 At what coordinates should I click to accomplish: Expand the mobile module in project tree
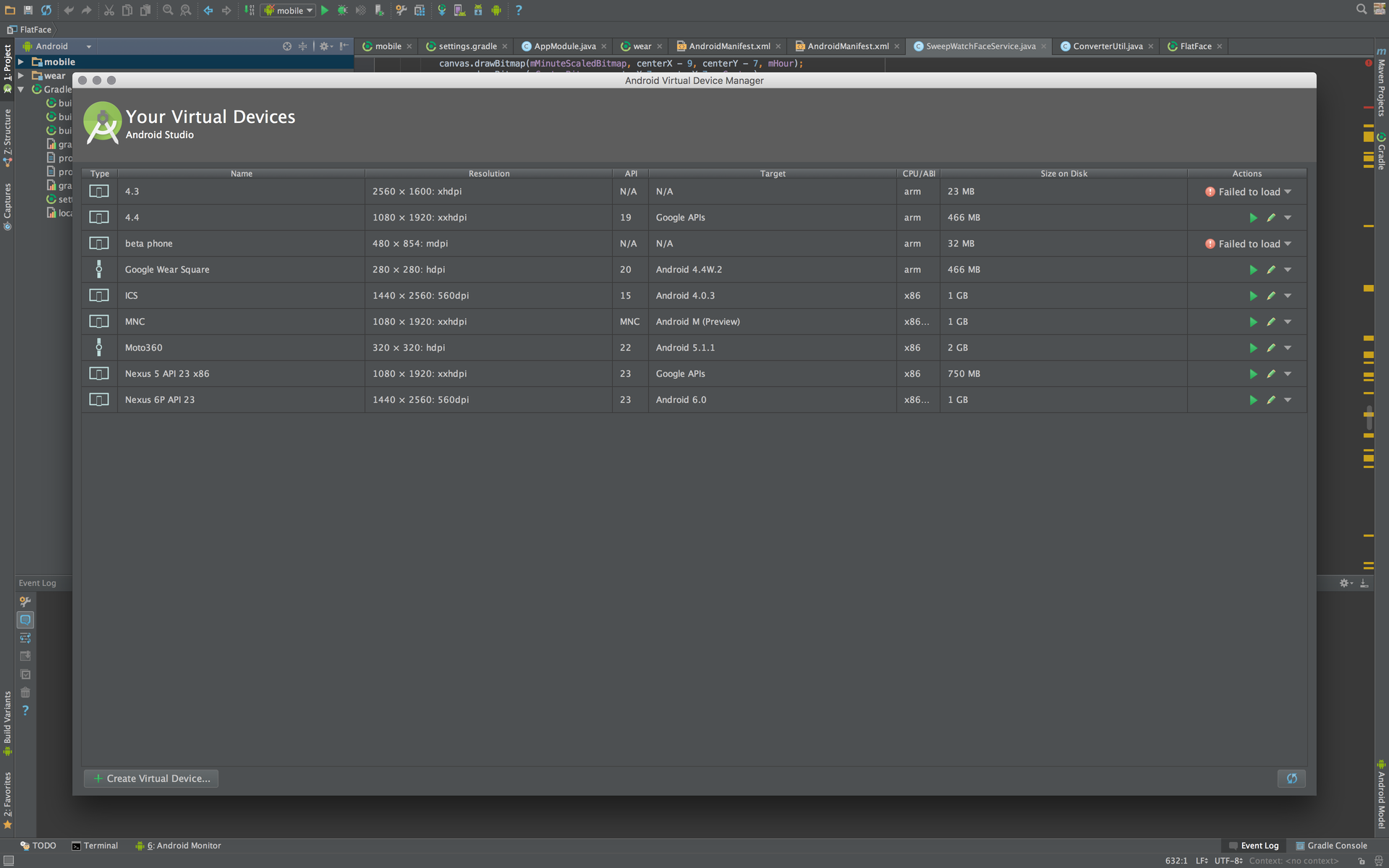point(21,62)
